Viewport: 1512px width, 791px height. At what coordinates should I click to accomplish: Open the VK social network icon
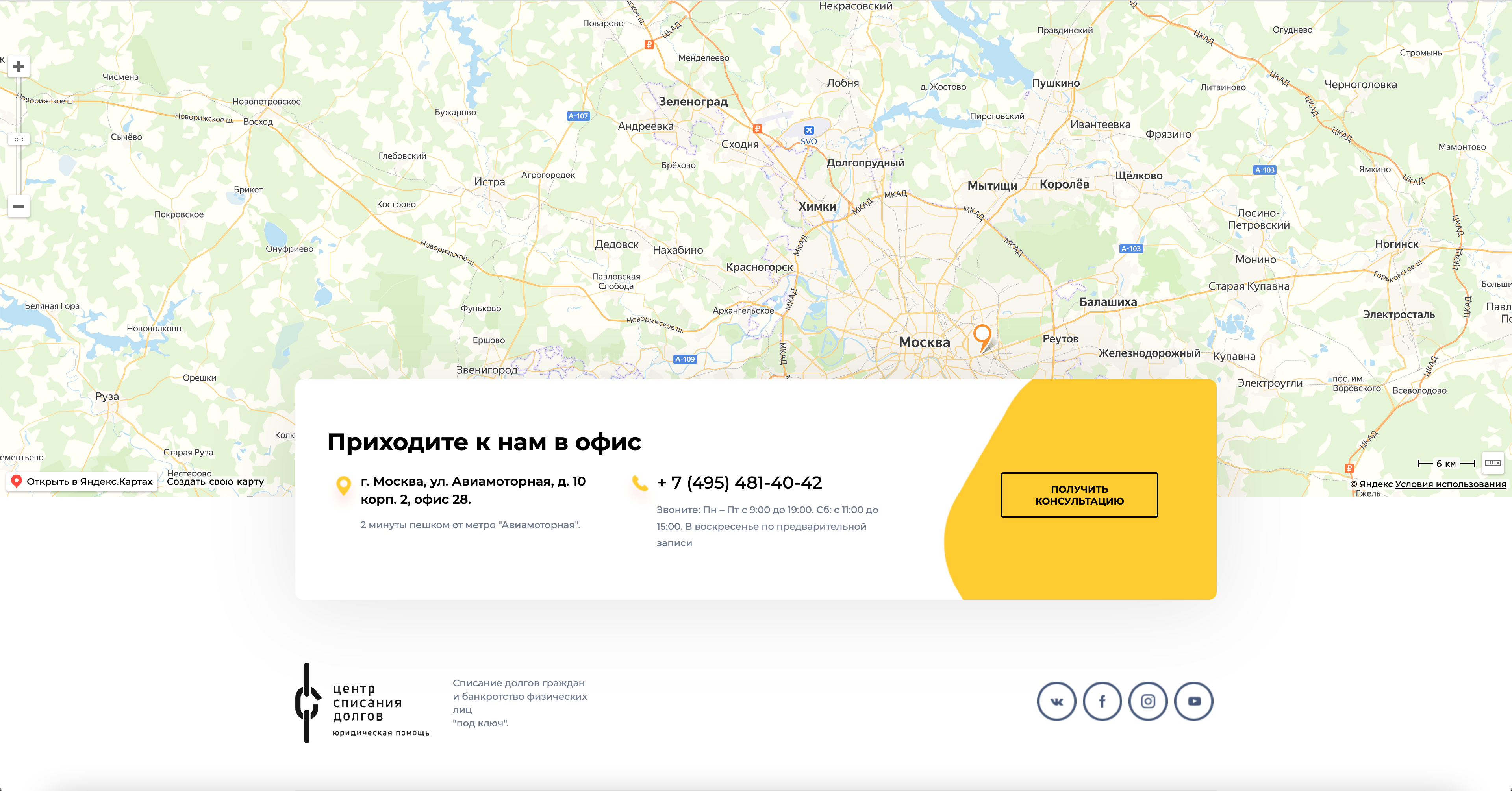1056,701
